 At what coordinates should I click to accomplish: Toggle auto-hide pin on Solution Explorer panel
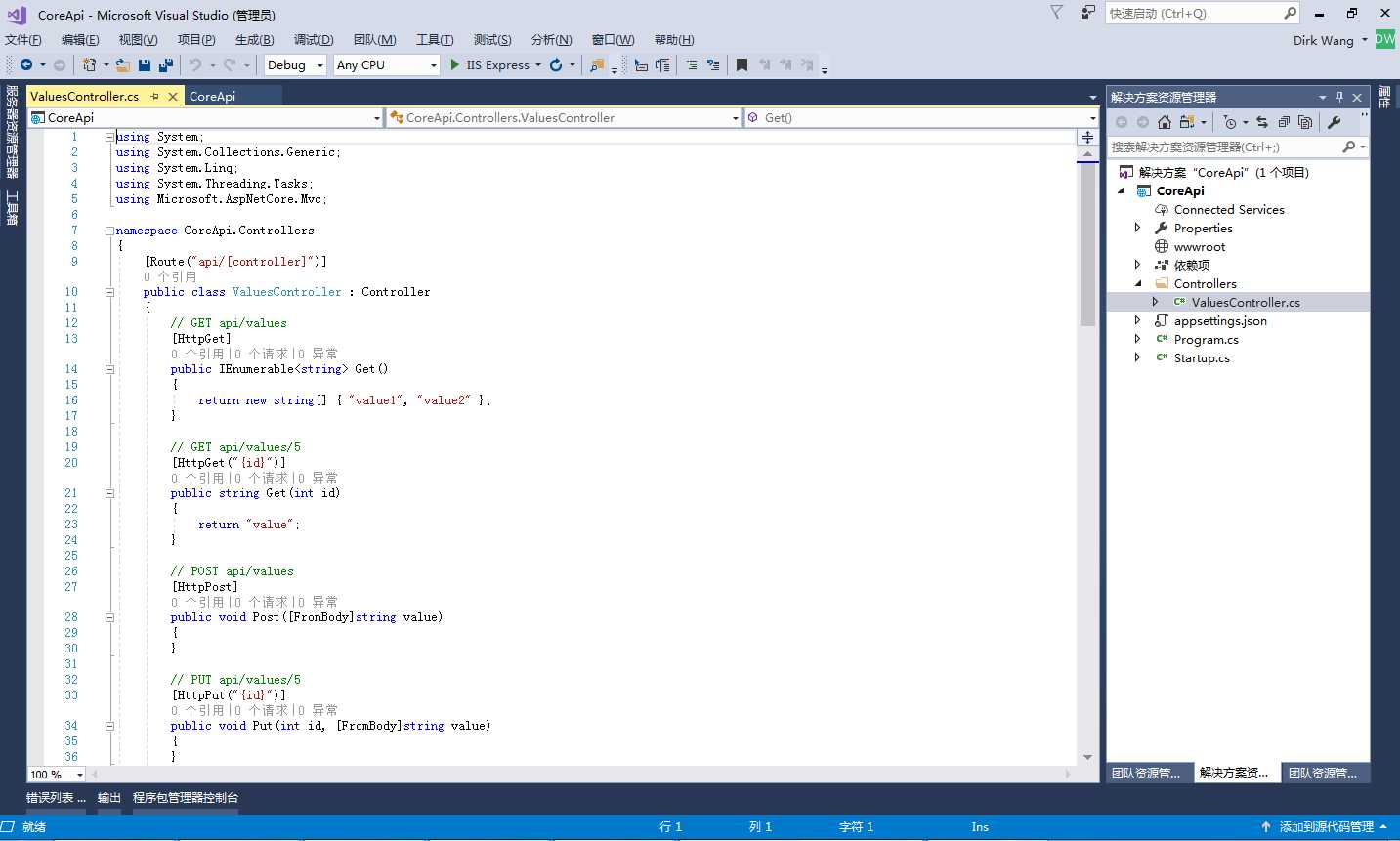coord(1339,97)
